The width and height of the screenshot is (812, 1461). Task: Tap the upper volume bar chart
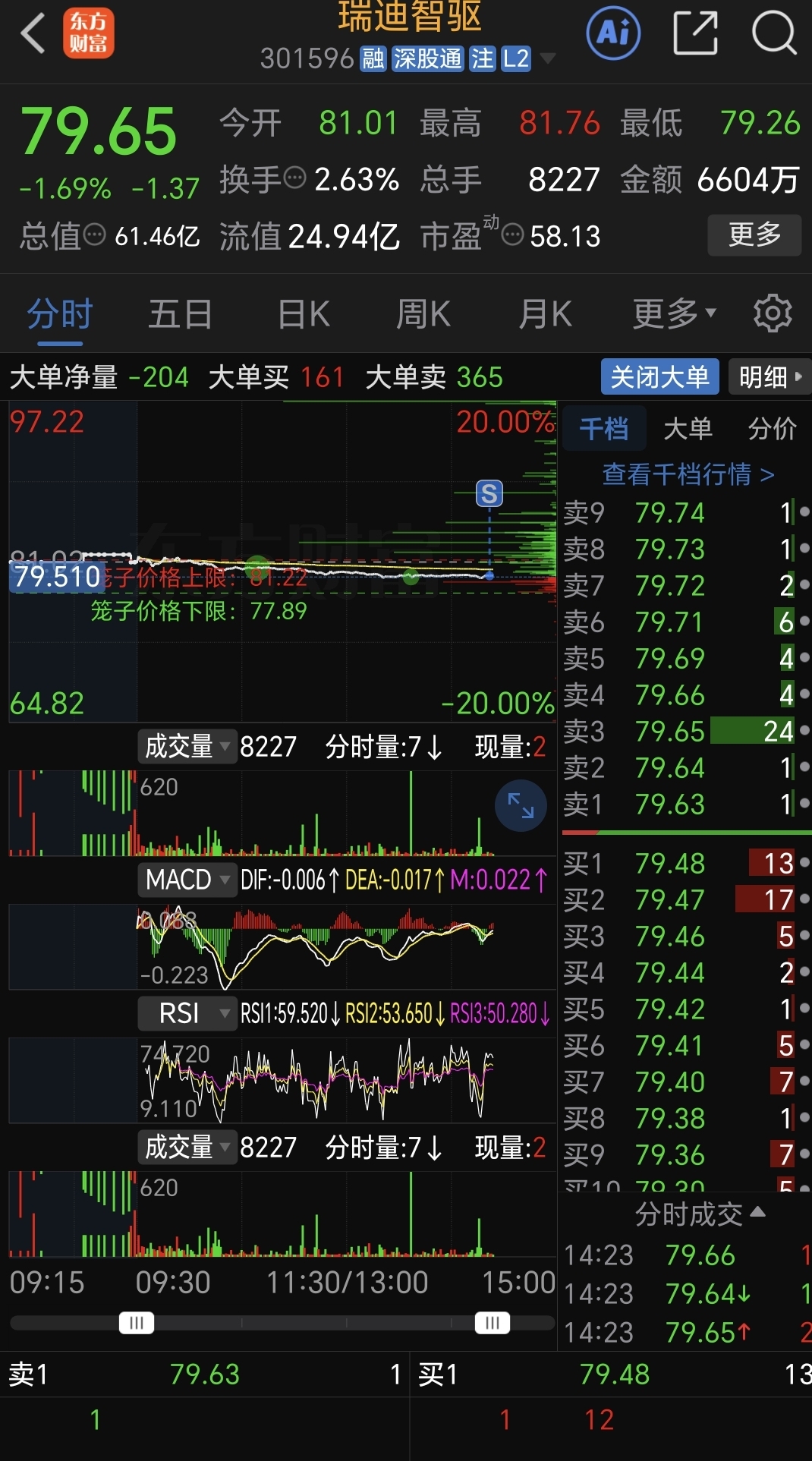tap(282, 813)
